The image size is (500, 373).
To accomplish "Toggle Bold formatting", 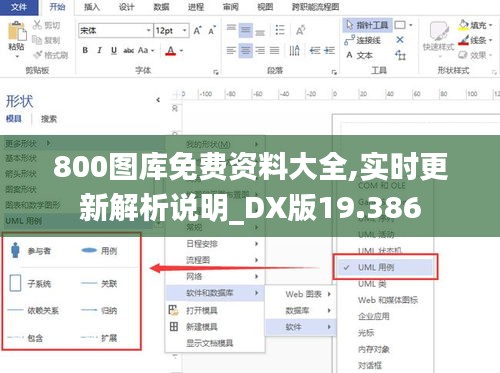I will point(85,50).
